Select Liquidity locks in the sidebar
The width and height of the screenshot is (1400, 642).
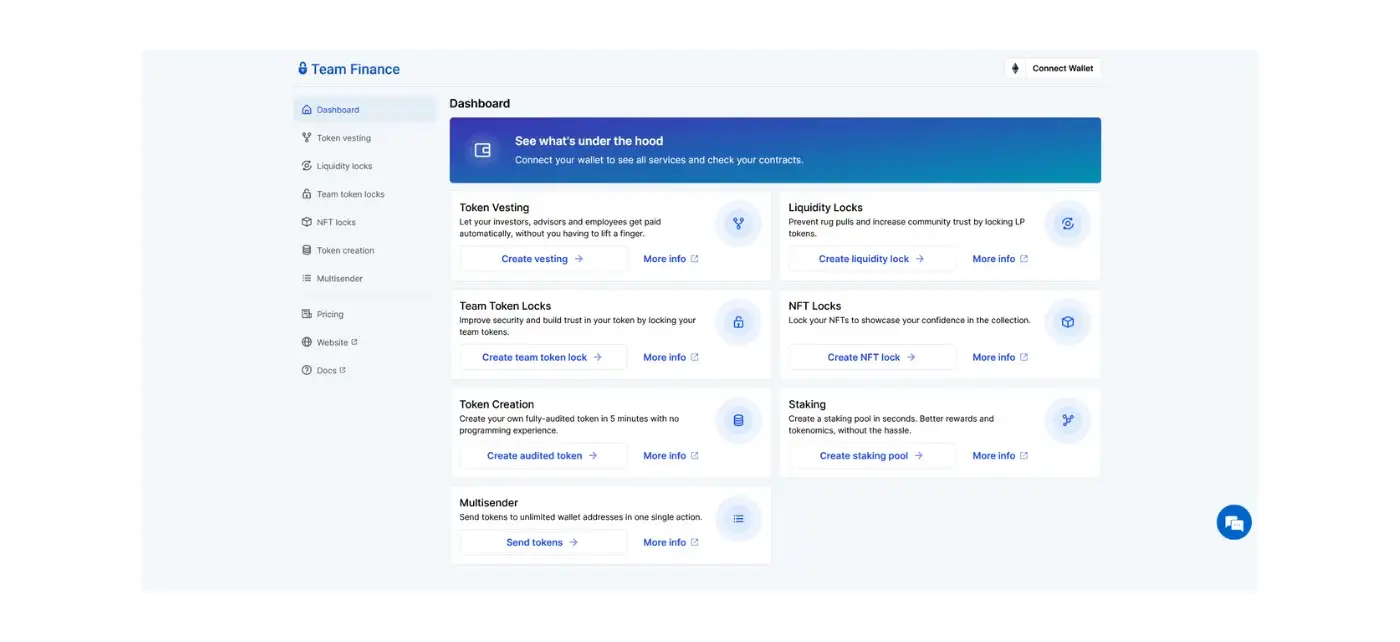[x=344, y=166]
